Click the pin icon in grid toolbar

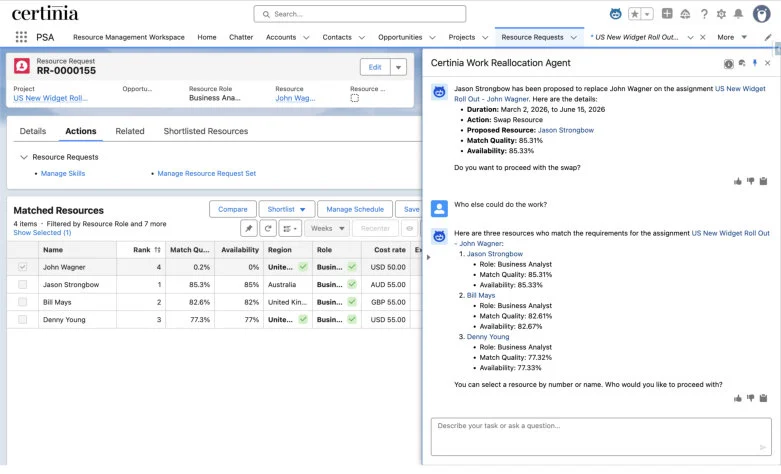(x=249, y=228)
